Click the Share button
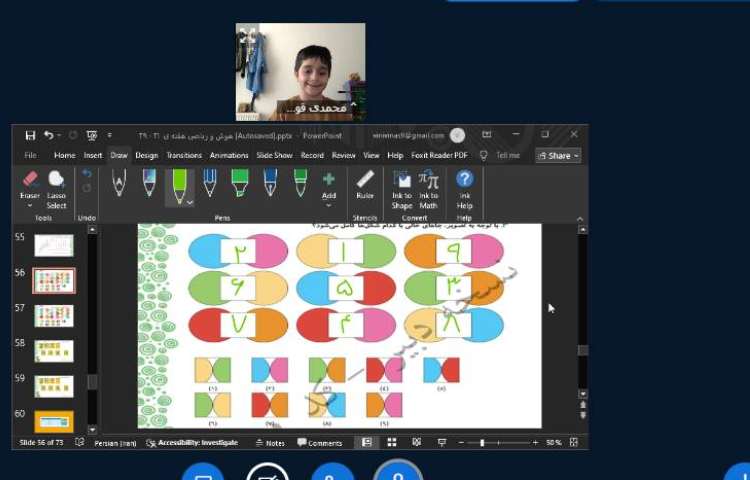750x480 pixels. (558, 156)
